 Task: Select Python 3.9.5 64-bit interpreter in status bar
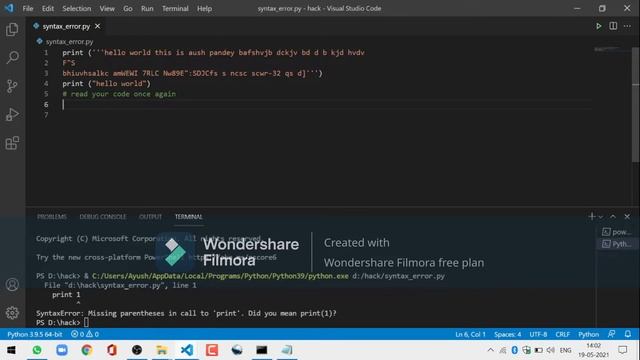click(x=35, y=334)
